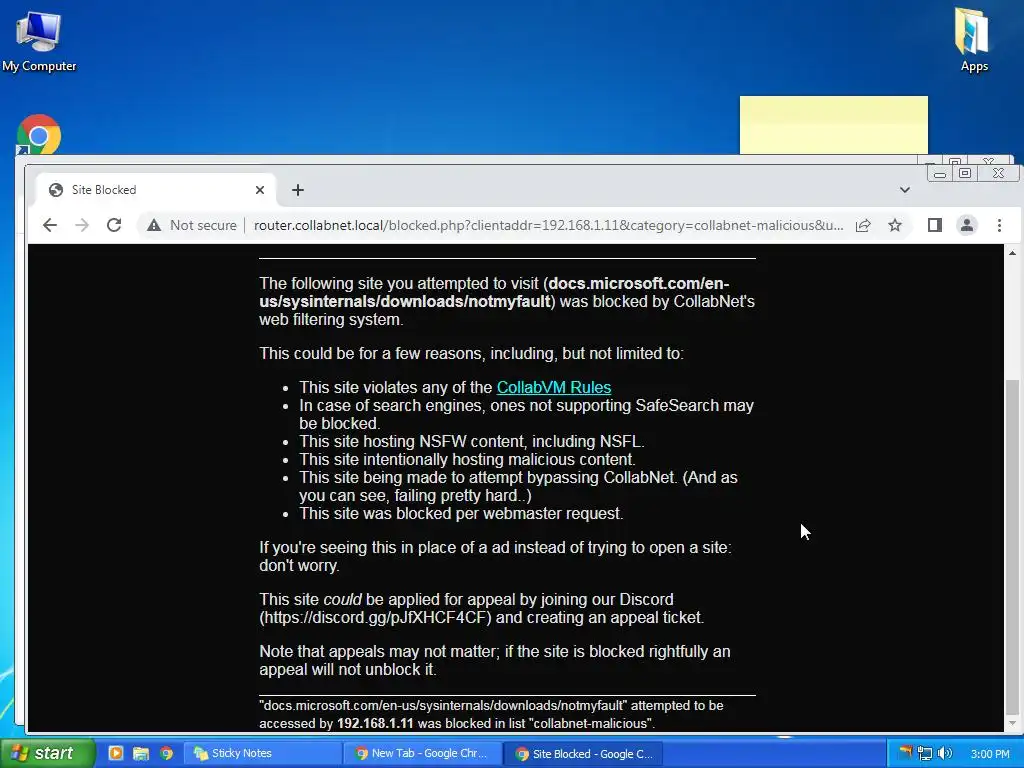Viewport: 1024px width, 768px height.
Task: Click the page scrollbar down arrow
Action: [x=1012, y=724]
